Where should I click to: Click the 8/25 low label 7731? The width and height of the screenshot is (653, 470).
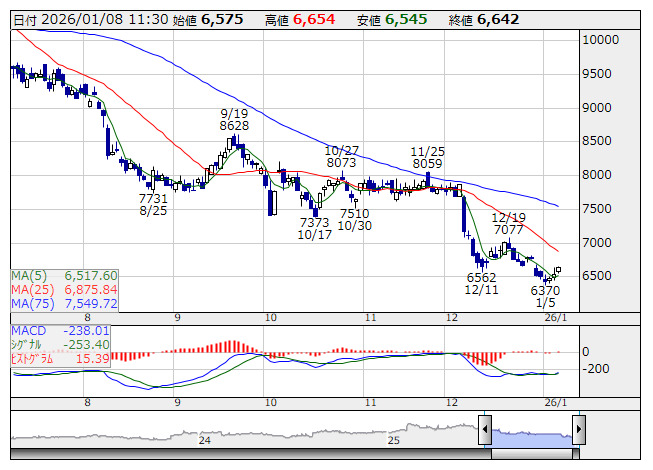point(153,198)
